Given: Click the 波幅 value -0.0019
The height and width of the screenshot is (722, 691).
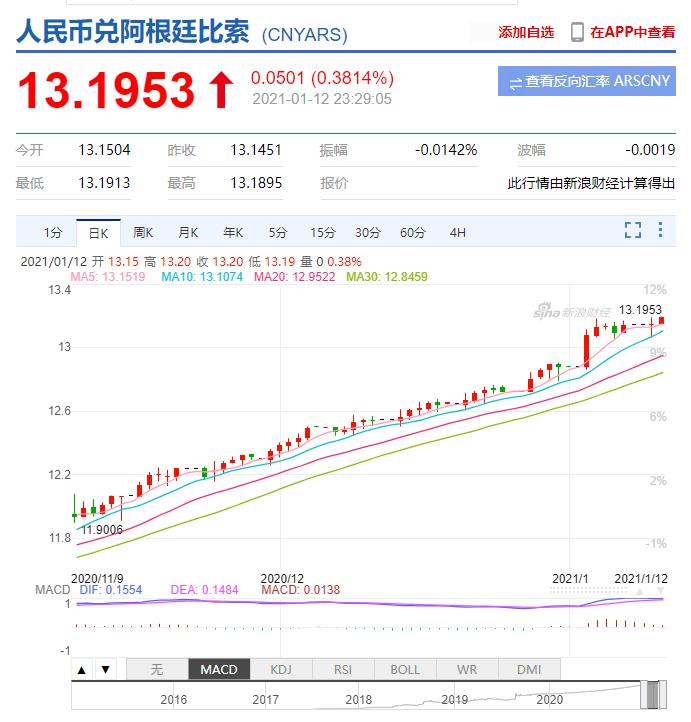Looking at the screenshot, I should [650, 150].
